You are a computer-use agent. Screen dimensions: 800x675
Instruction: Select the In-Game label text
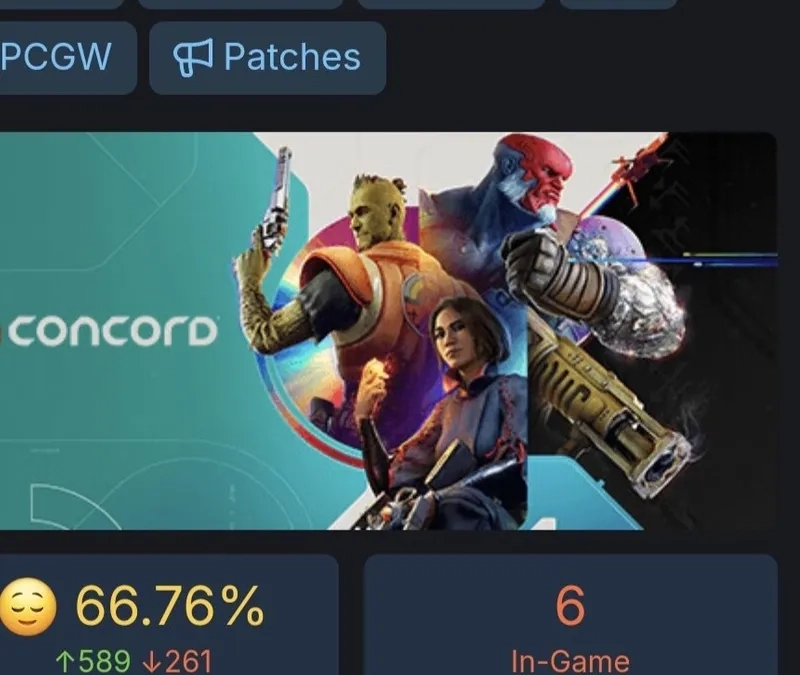point(570,662)
